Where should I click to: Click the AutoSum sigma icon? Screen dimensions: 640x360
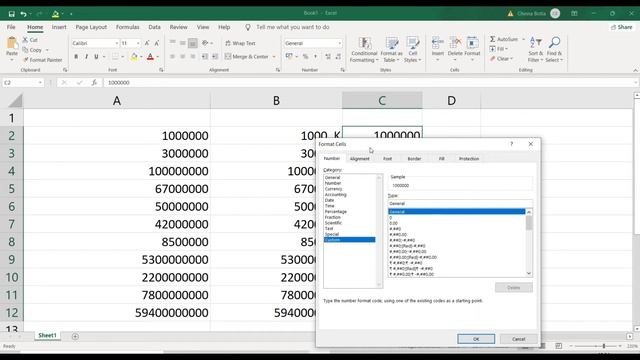coord(493,39)
